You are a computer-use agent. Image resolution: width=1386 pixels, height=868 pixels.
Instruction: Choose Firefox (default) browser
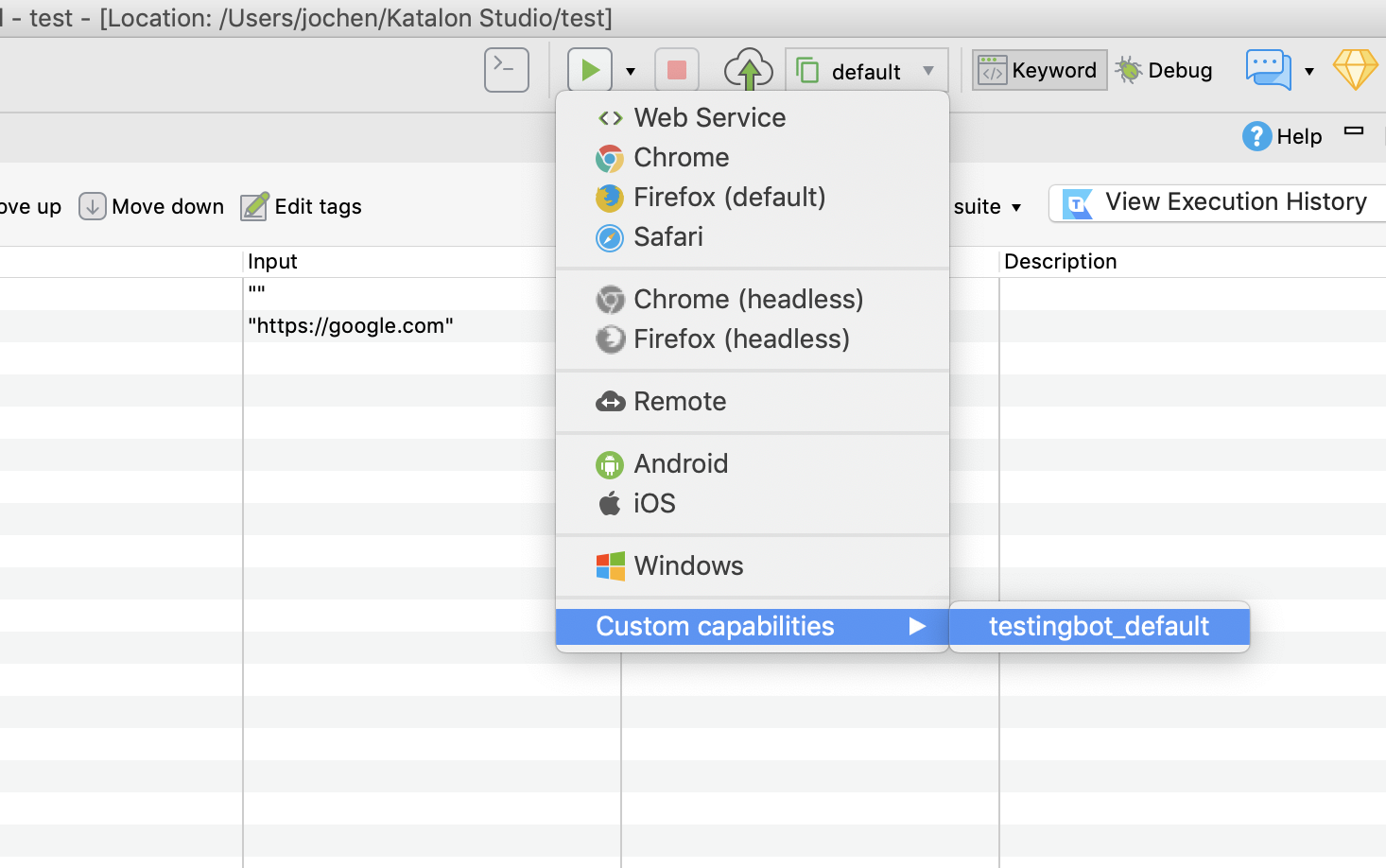(x=753, y=197)
